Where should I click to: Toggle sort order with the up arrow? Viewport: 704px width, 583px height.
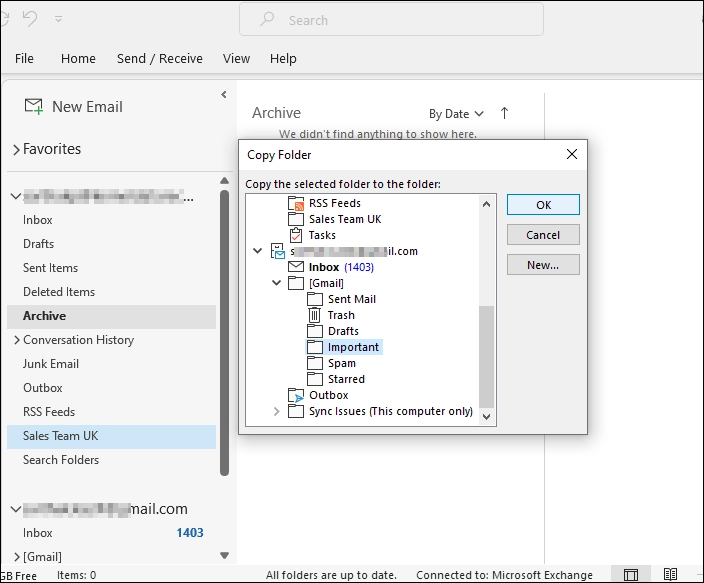click(504, 113)
